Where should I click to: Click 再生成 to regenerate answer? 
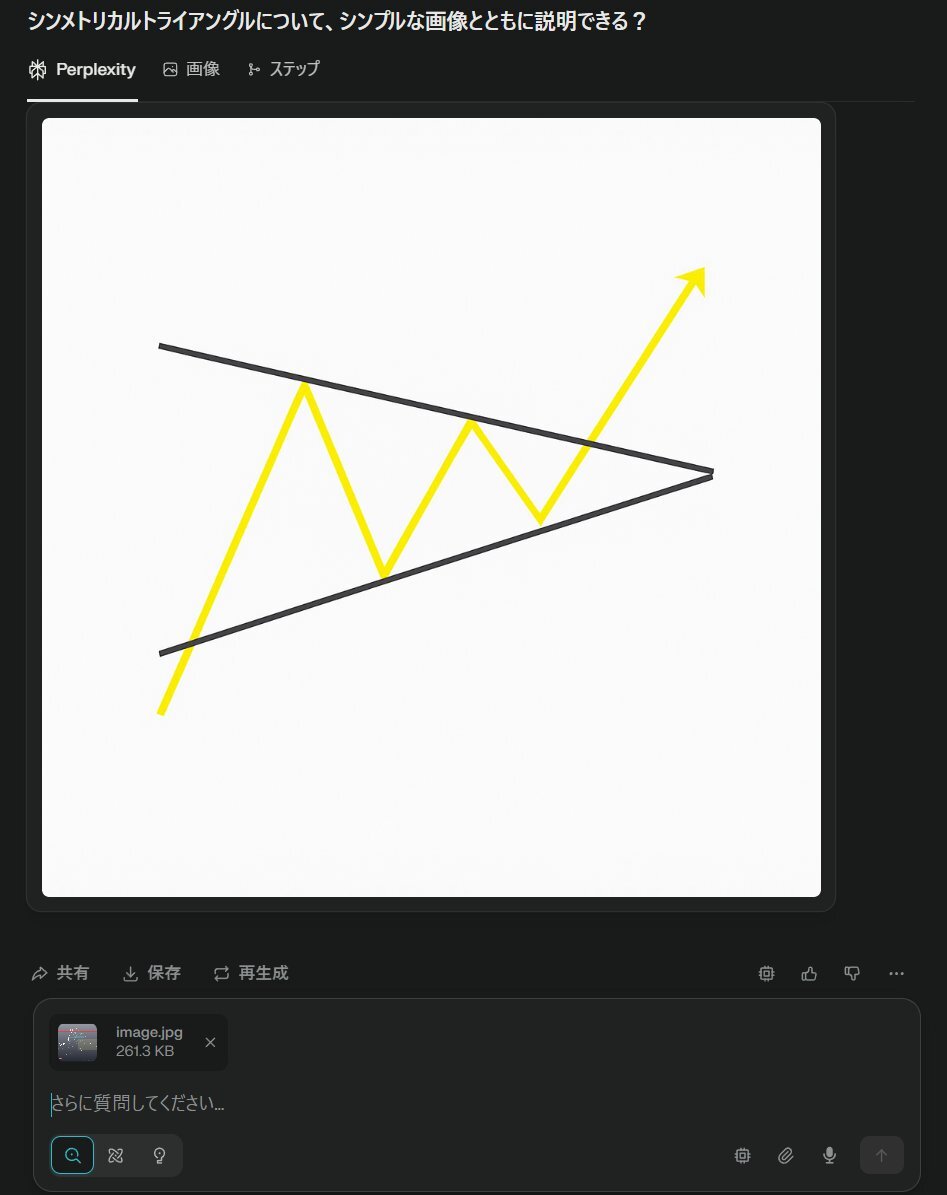251,973
